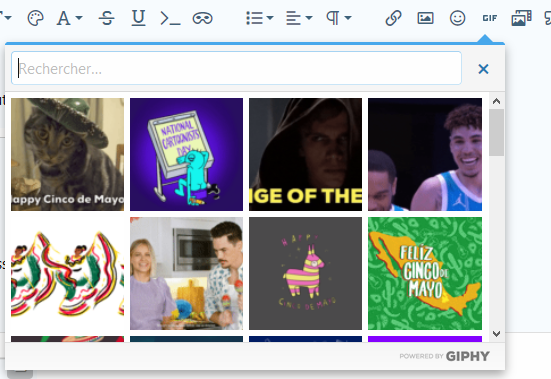Viewport: 551px width, 379px height.
Task: Toggle inline spoiler mask icon
Action: [x=202, y=18]
